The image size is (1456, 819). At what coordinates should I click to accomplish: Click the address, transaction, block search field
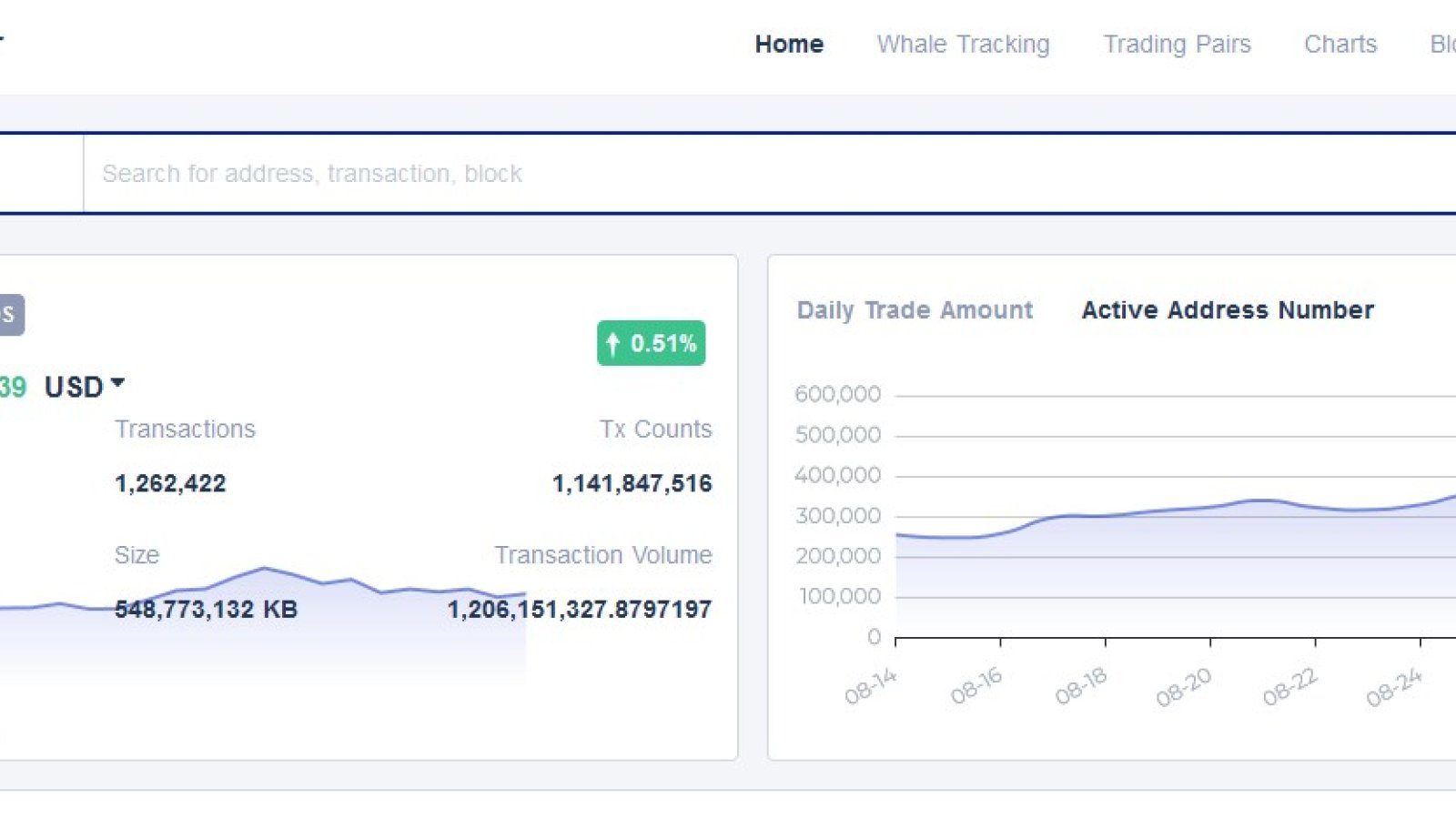point(769,173)
